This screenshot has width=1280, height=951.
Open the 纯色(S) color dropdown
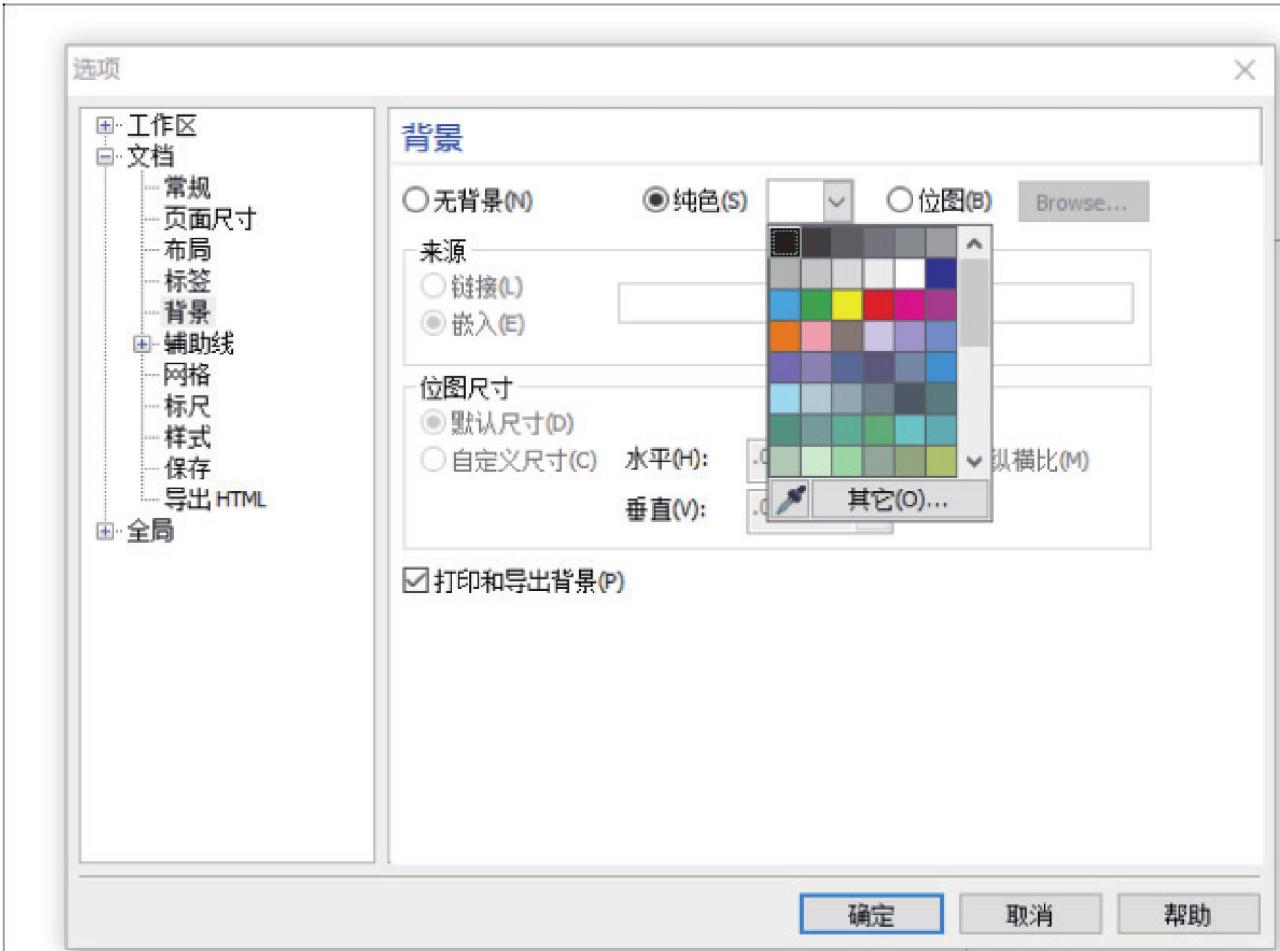pyautogui.click(x=838, y=200)
